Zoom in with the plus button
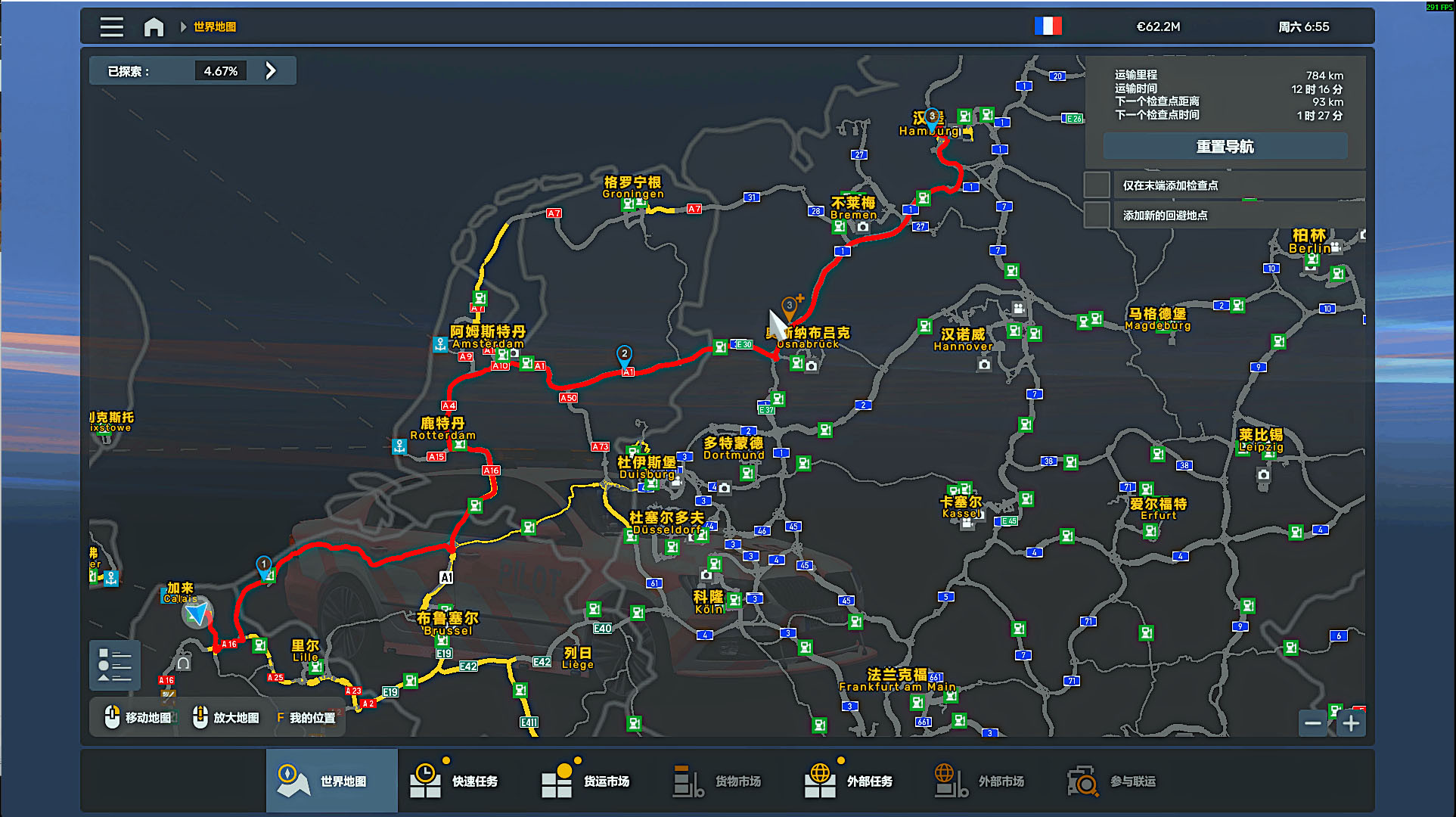Screen dimensions: 1456x817 click(x=1351, y=723)
